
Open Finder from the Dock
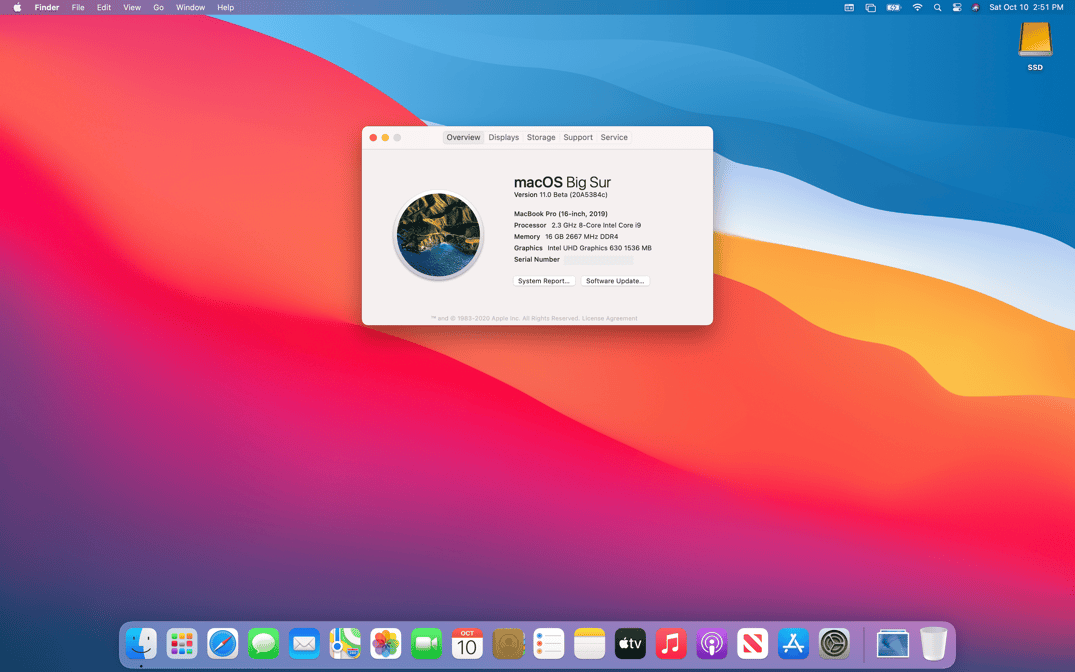(x=141, y=644)
